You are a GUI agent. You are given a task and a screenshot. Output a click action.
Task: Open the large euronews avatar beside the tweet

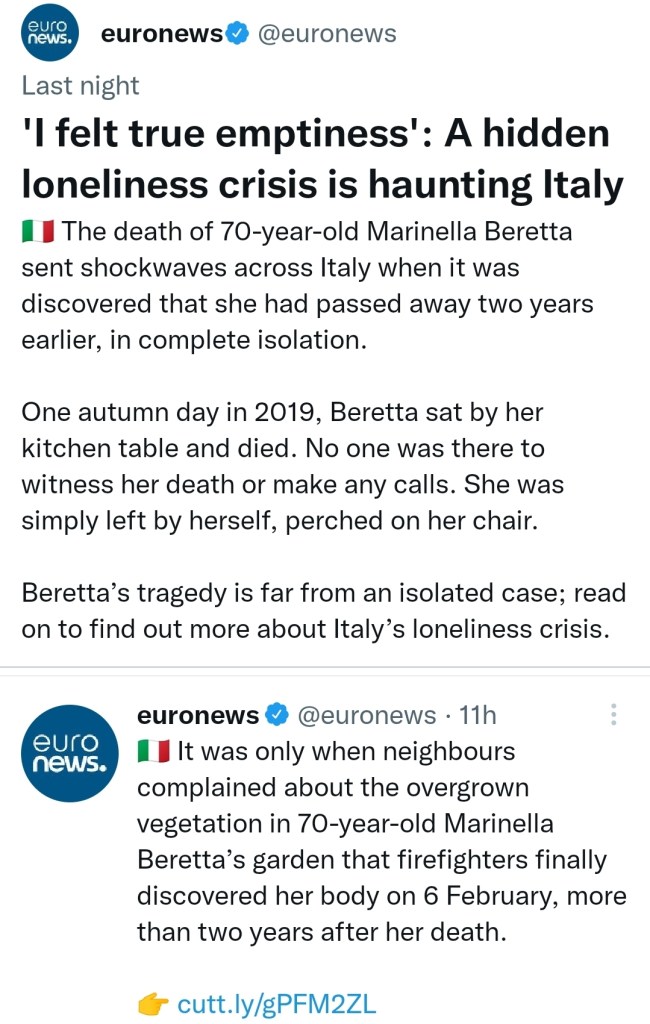[68, 753]
